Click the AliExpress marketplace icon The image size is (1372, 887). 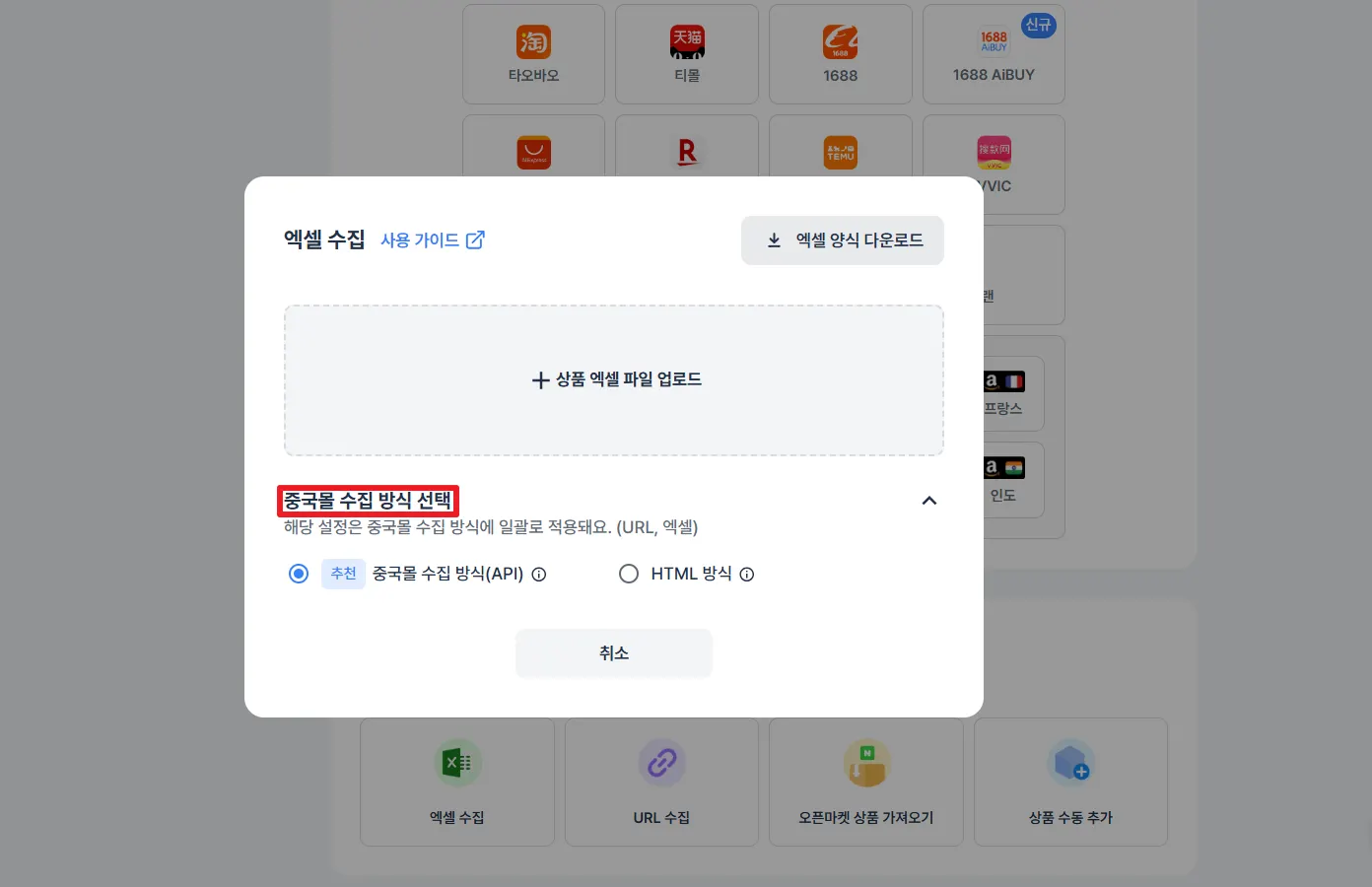(533, 153)
